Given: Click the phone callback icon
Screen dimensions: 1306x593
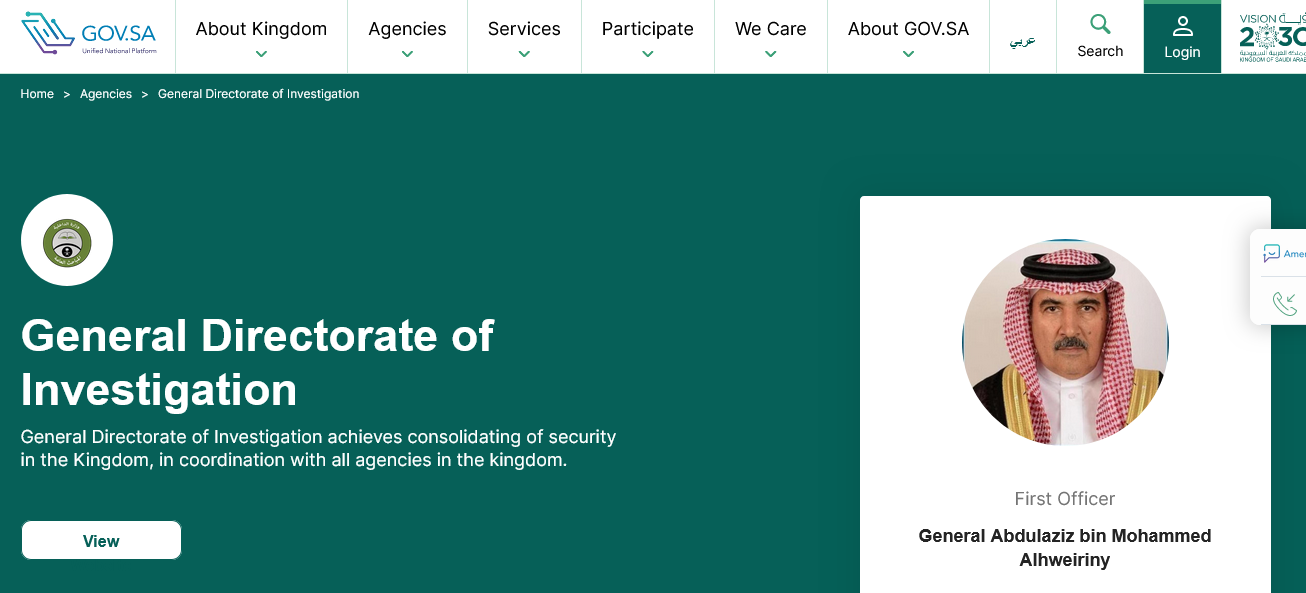Looking at the screenshot, I should (x=1284, y=303).
